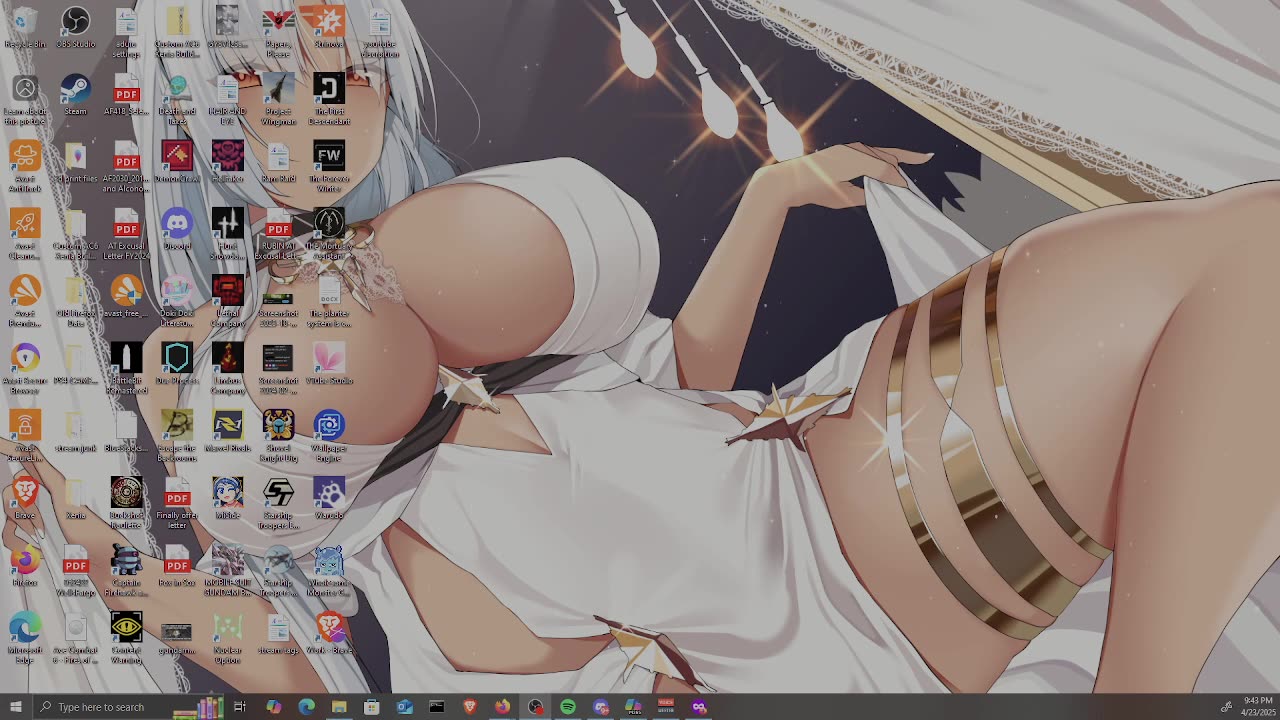1280x720 pixels.
Task: Open OBS Studio from the taskbar
Action: (x=535, y=707)
